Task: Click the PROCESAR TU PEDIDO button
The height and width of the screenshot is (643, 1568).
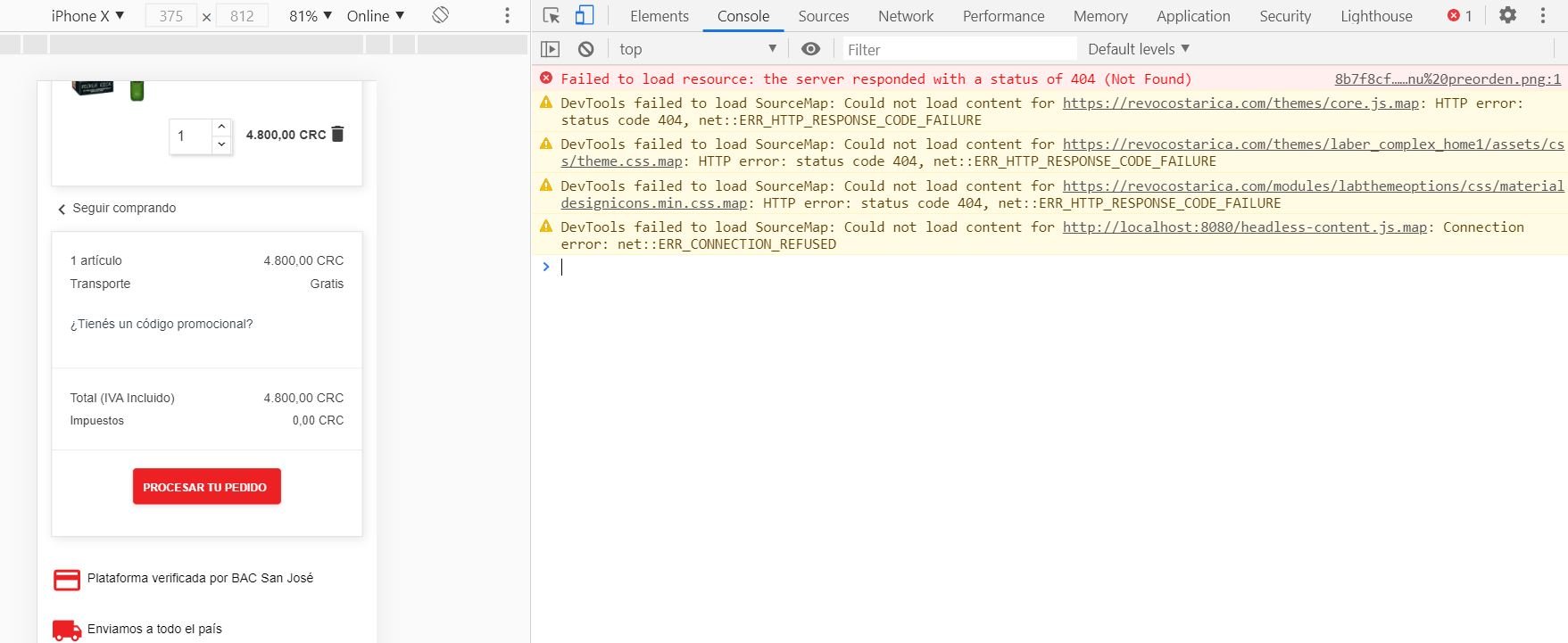Action: point(207,486)
